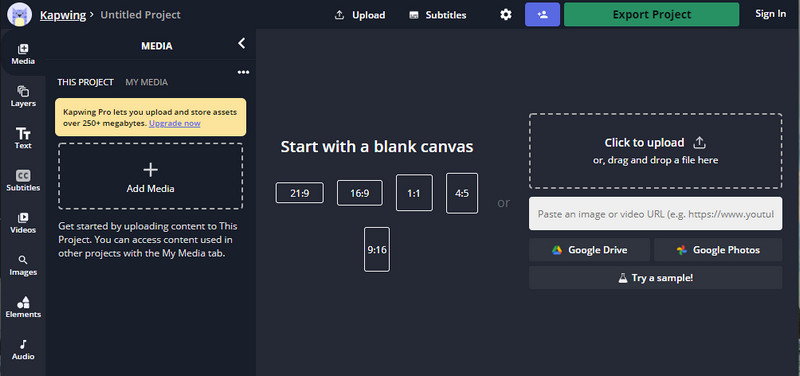The height and width of the screenshot is (376, 800).
Task: Open the Subtitles sidebar panel
Action: [x=23, y=181]
